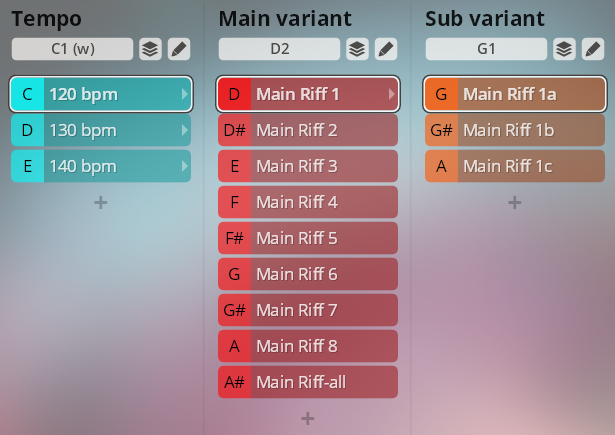Add a new item under Tempo
The width and height of the screenshot is (615, 435).
pyautogui.click(x=101, y=202)
